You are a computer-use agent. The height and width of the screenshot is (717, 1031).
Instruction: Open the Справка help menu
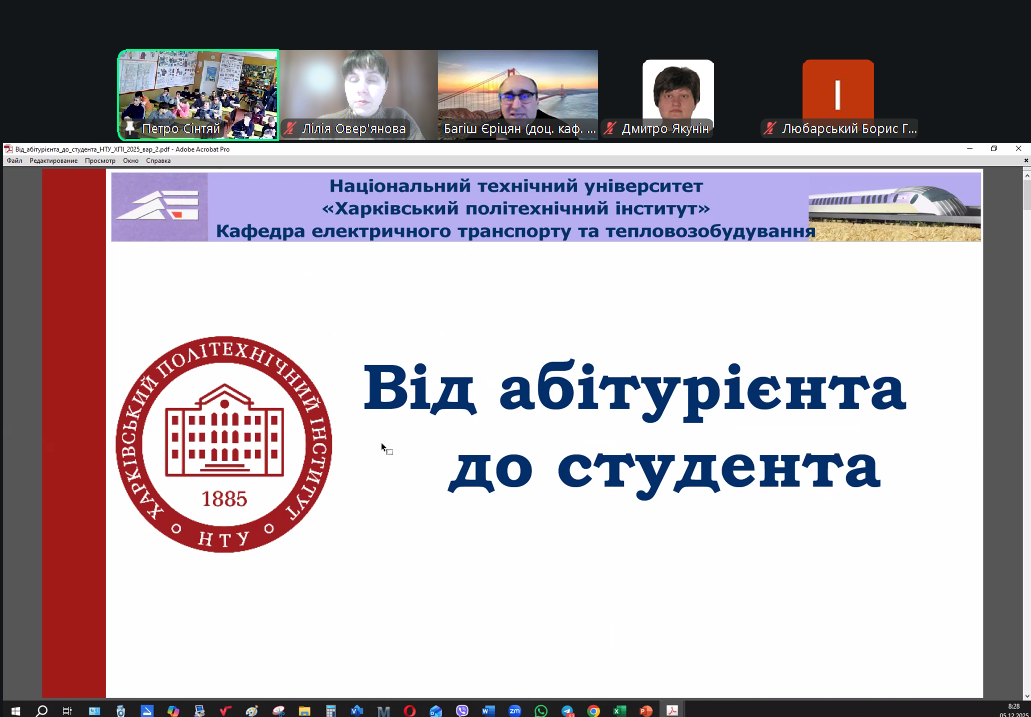click(x=158, y=160)
